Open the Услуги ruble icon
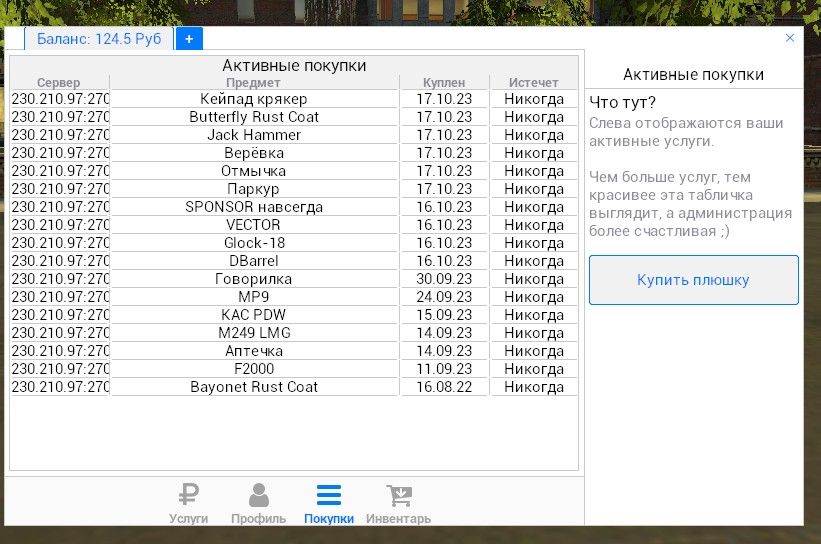The width and height of the screenshot is (821, 544). point(188,495)
